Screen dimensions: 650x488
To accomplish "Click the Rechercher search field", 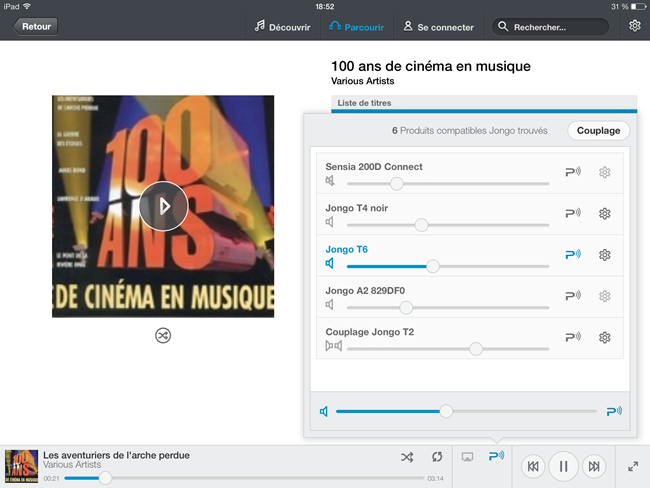I will [x=550, y=27].
